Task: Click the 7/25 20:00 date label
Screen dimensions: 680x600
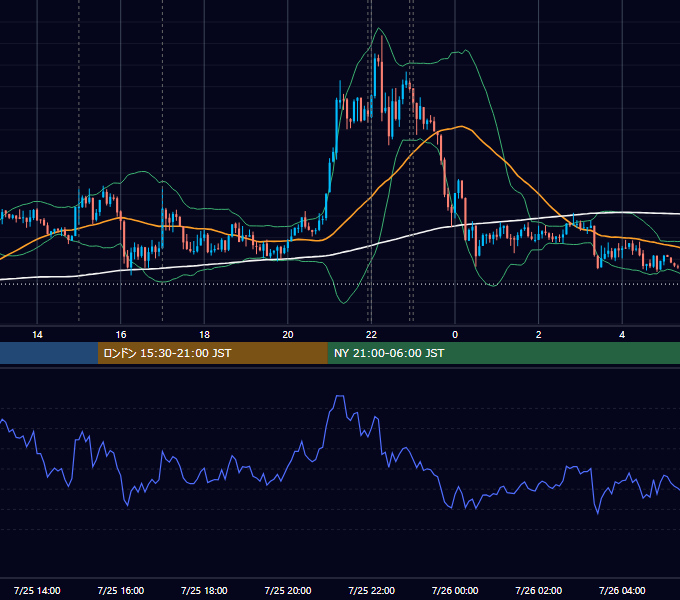Action: tap(288, 590)
